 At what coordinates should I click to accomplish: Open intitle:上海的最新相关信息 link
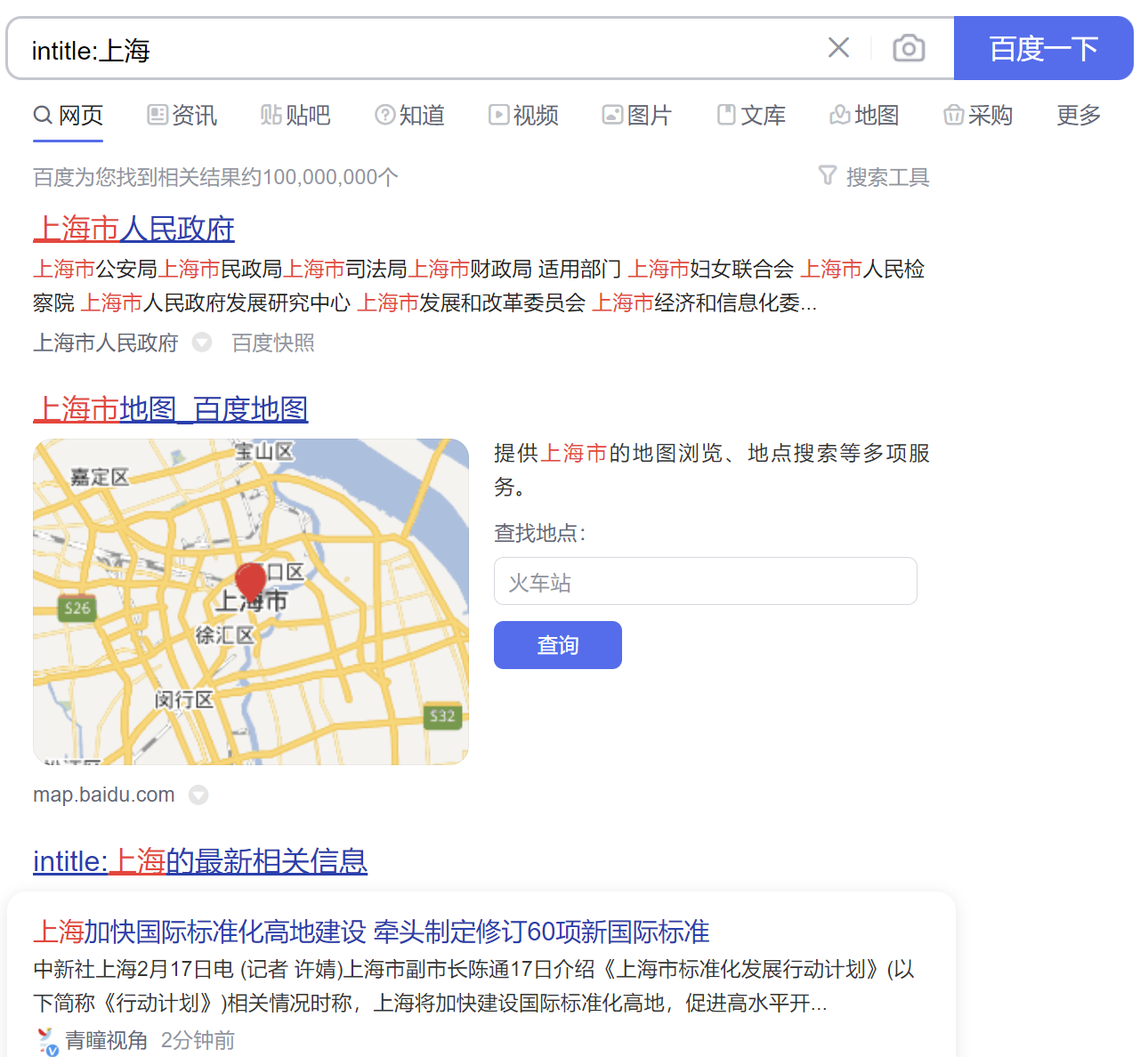tap(200, 861)
